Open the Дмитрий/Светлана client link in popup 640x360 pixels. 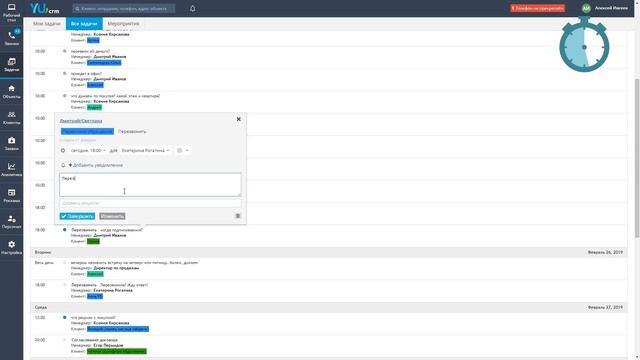click(81, 121)
